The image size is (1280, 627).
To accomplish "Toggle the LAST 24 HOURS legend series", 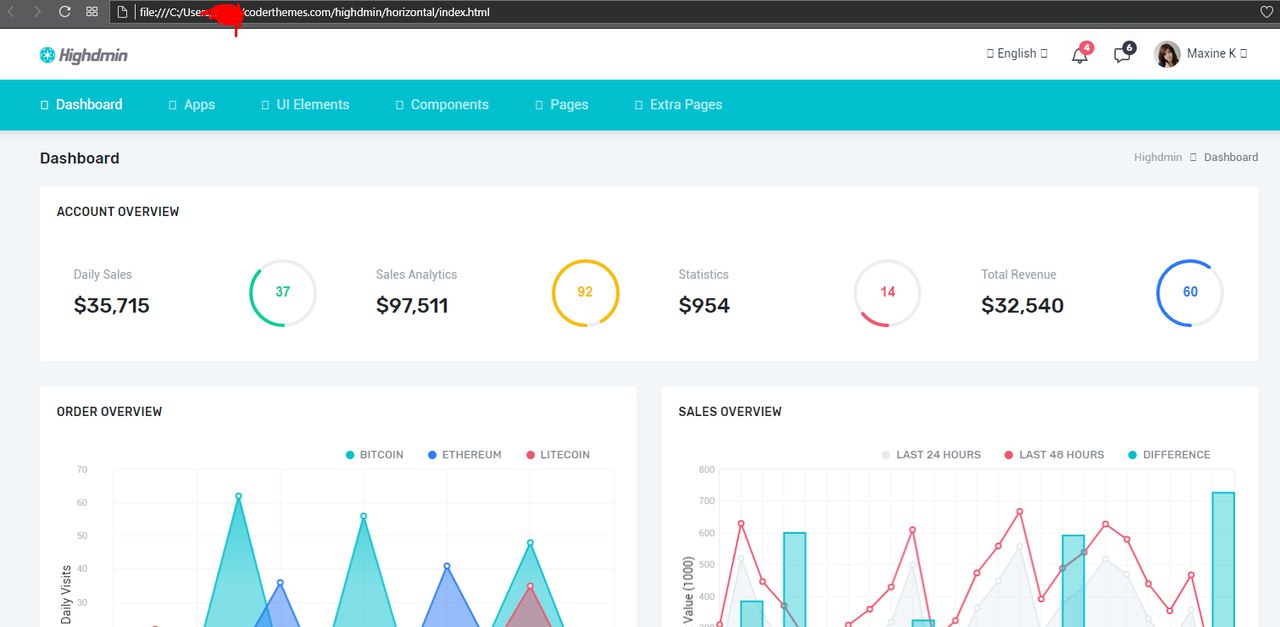I will (x=931, y=455).
